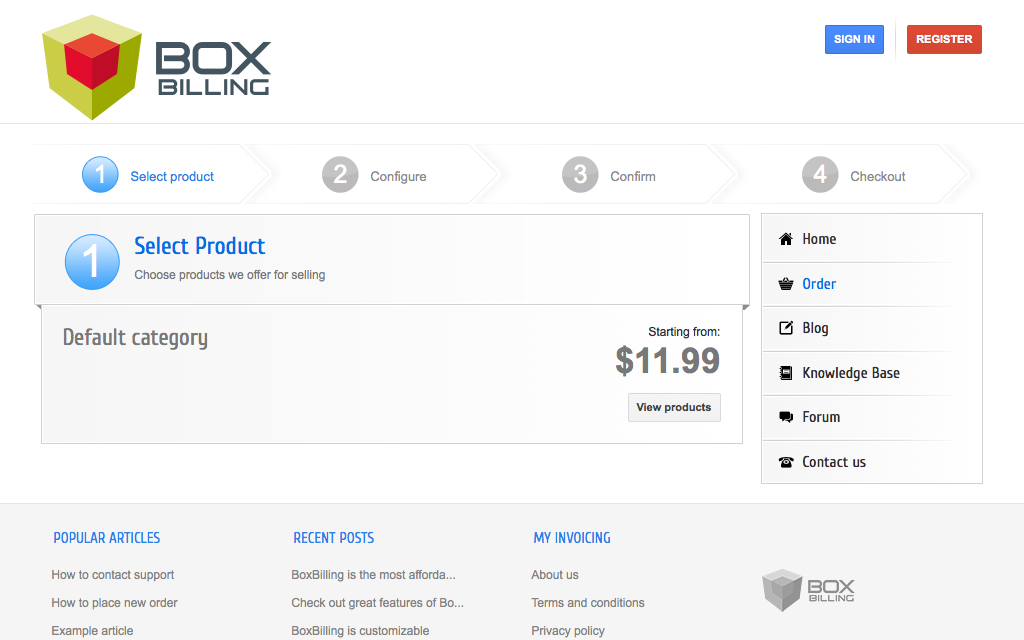This screenshot has width=1024, height=640.
Task: Jump to step 3 Confirm
Action: tap(610, 176)
